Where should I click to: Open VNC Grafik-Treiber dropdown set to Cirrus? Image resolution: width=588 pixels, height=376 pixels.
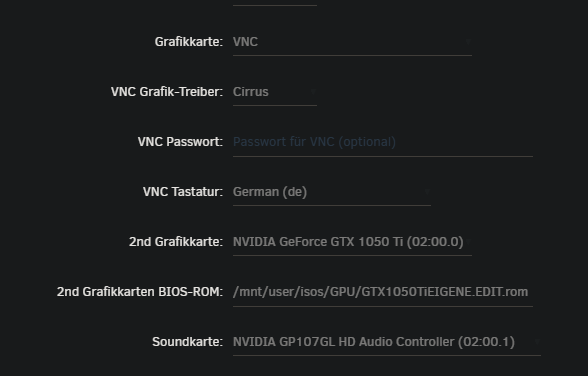pyautogui.click(x=275, y=92)
